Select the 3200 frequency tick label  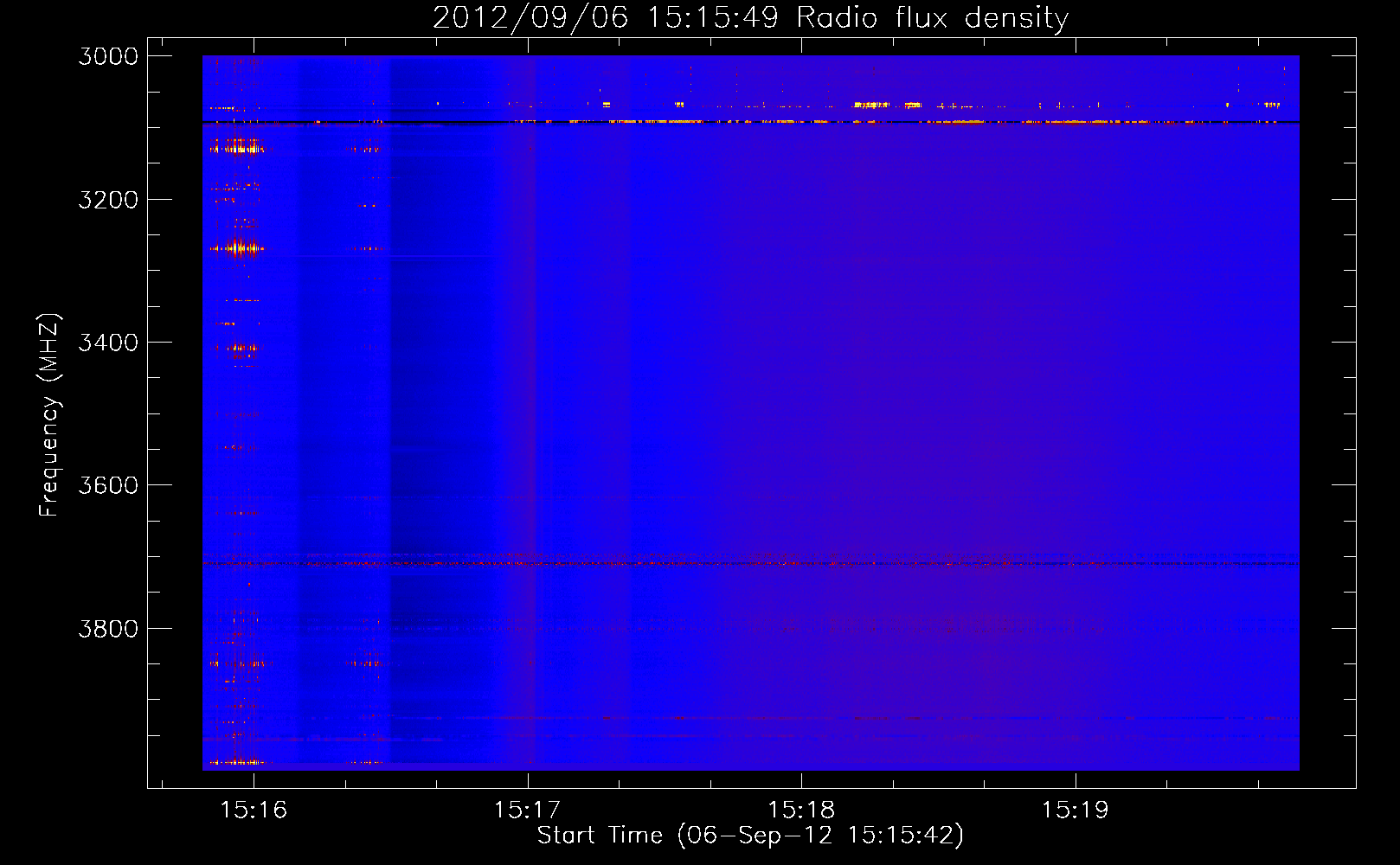coord(108,200)
